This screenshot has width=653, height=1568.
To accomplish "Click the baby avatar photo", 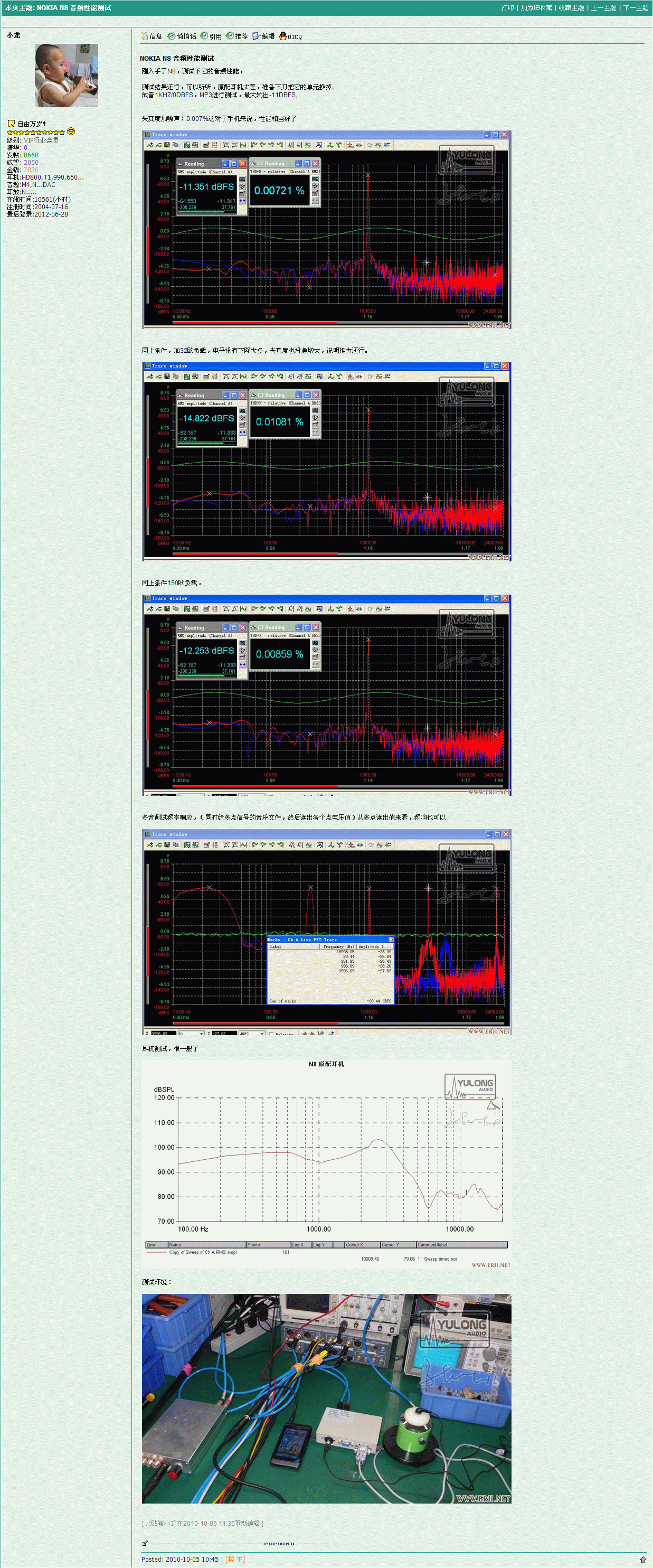I will tap(67, 76).
